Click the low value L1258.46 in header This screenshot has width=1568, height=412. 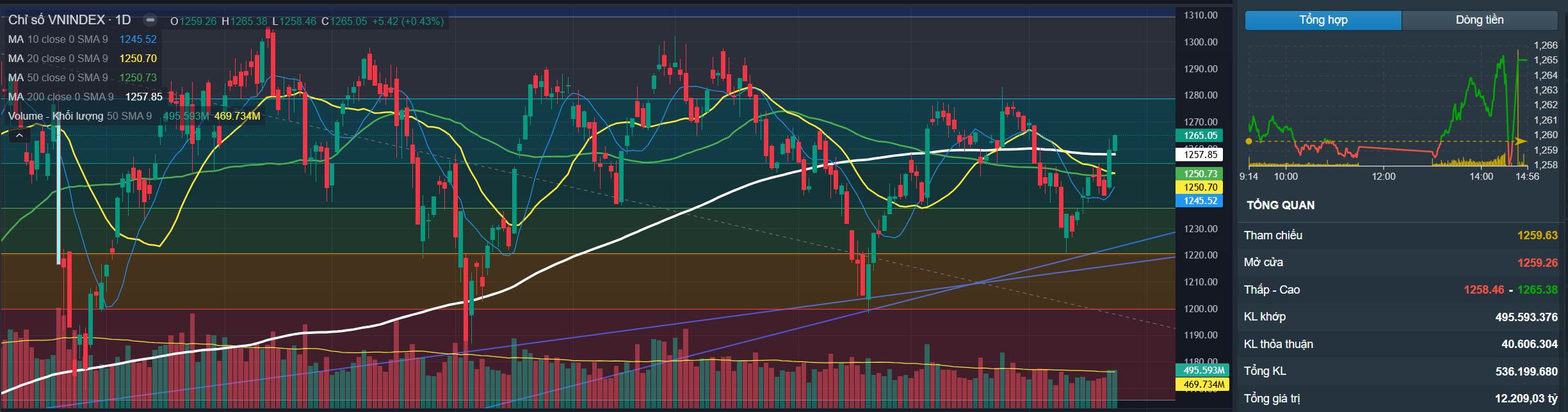(295, 21)
